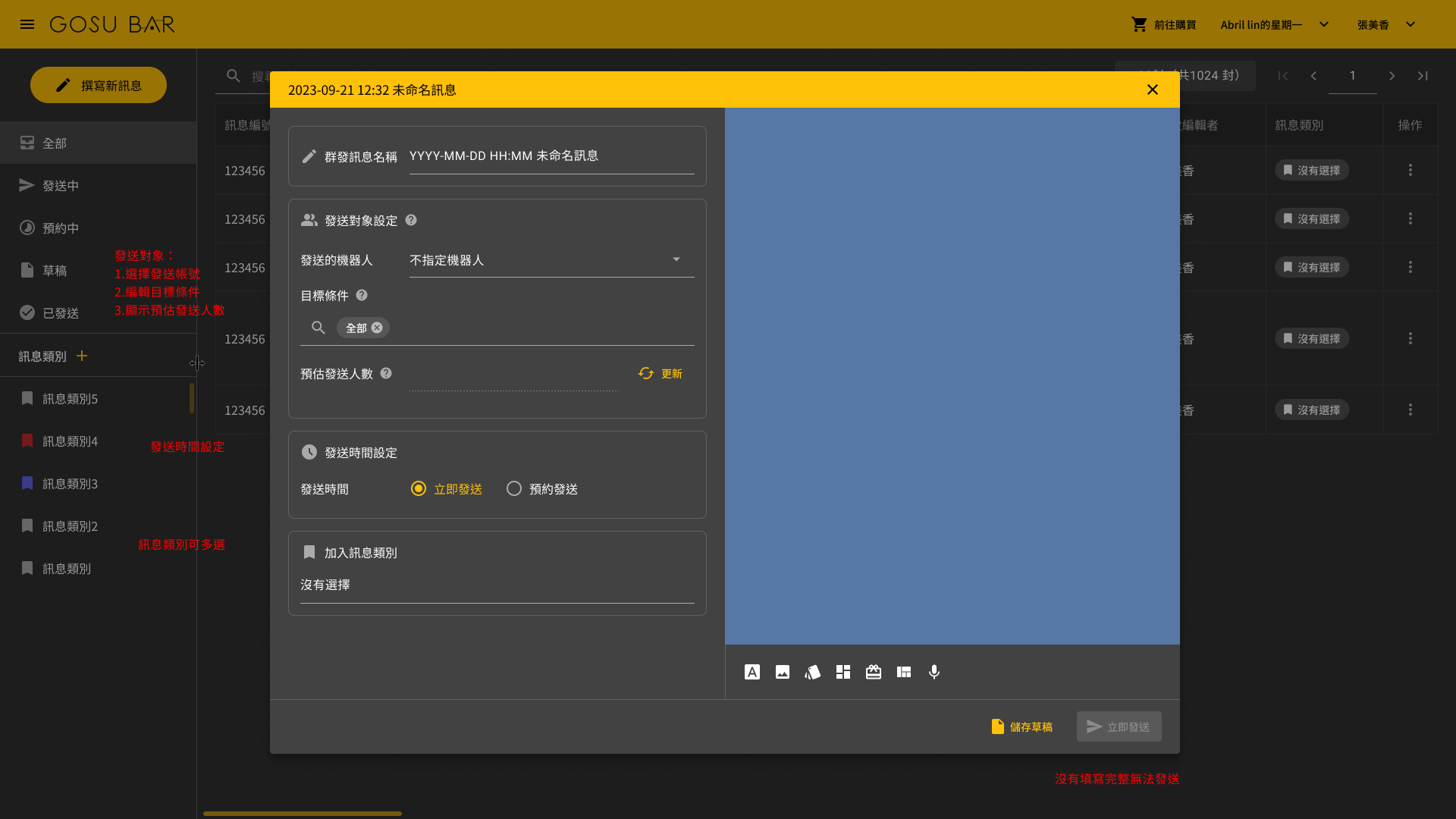Insert a gift card coupon block
Viewport: 1456px width, 819px height.
(874, 672)
